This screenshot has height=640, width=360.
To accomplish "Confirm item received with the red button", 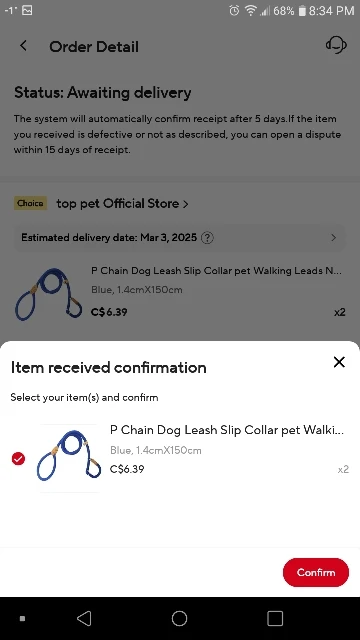I will (x=316, y=573).
